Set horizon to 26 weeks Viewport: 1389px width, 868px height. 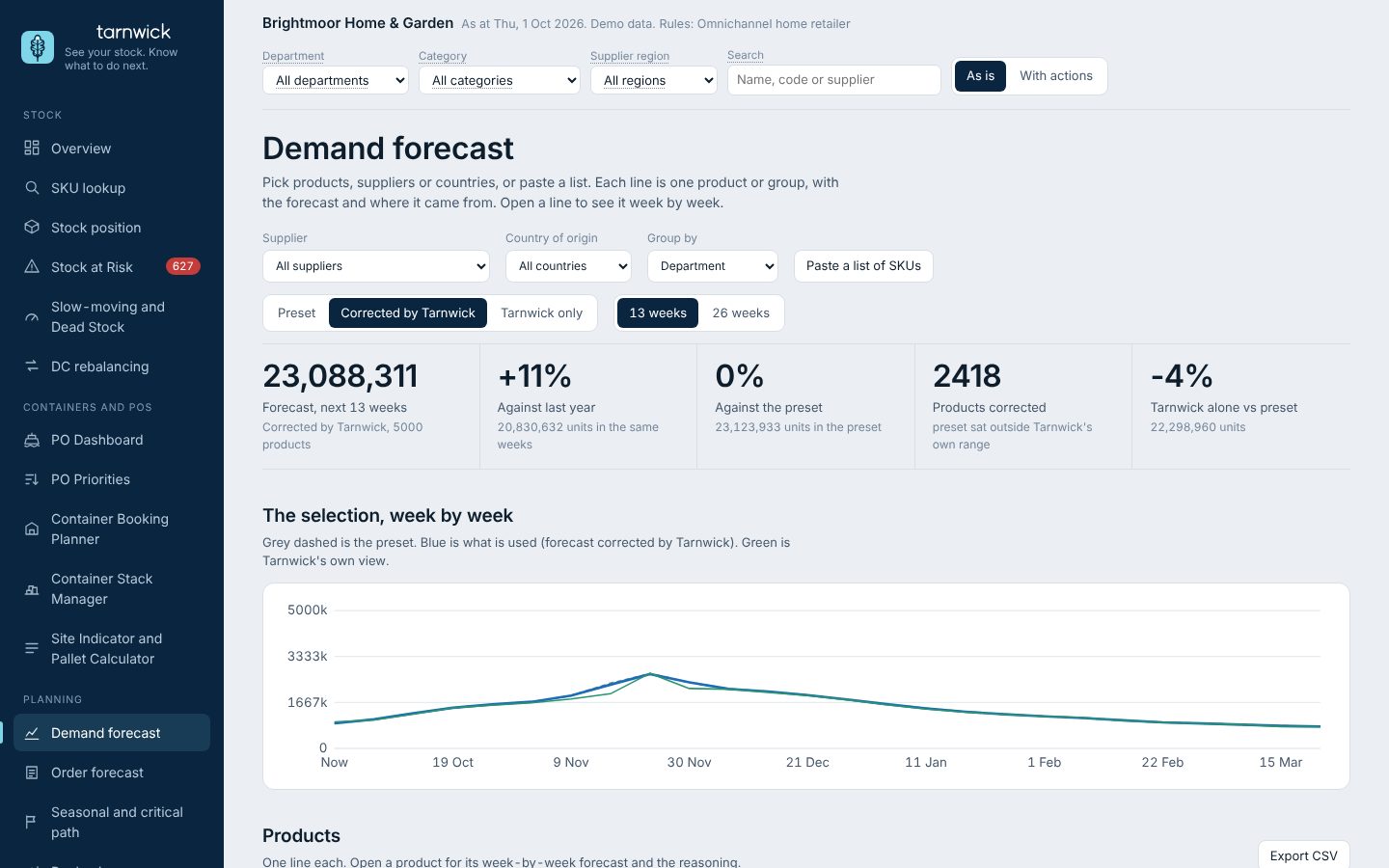point(741,312)
